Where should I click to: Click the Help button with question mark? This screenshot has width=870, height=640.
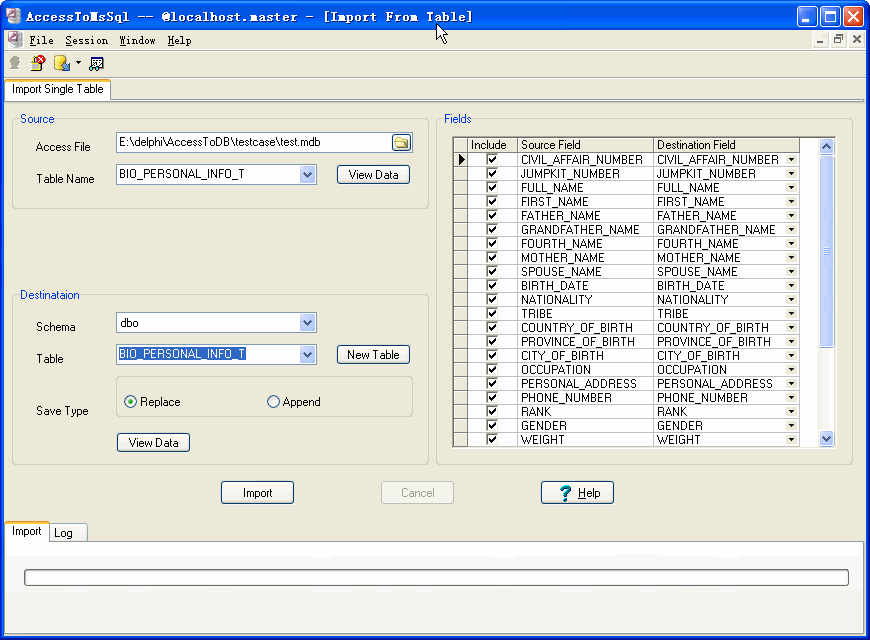pos(577,492)
